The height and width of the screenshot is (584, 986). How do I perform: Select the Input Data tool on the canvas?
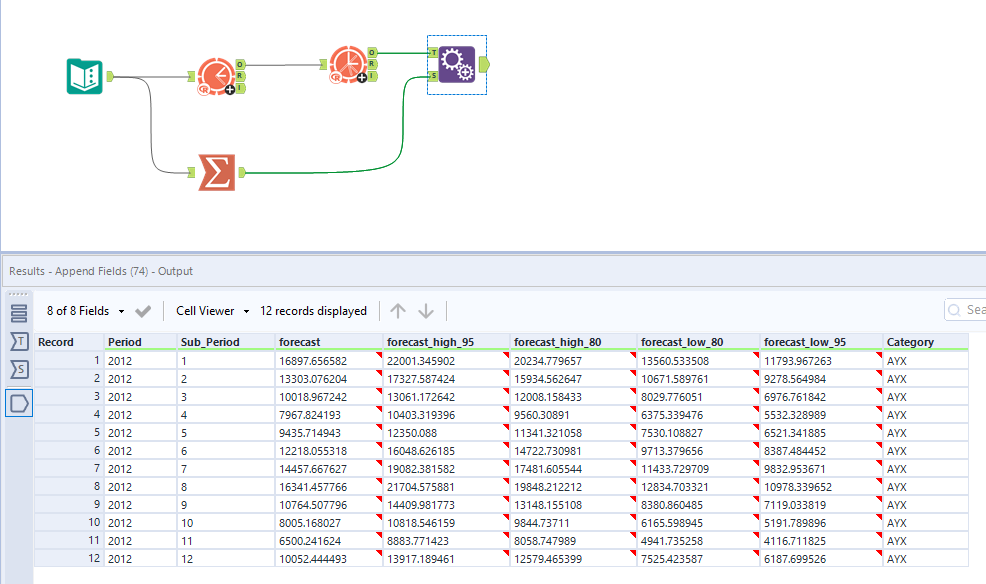83,75
